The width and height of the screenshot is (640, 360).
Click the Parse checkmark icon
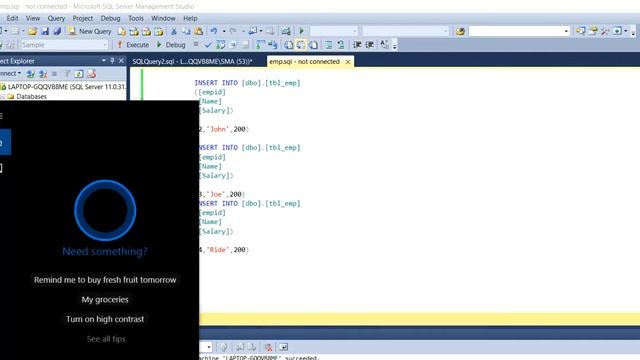(x=208, y=45)
